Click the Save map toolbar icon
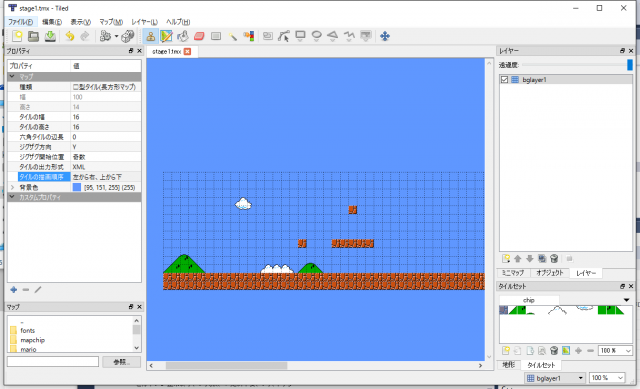The width and height of the screenshot is (640, 389). click(x=50, y=36)
